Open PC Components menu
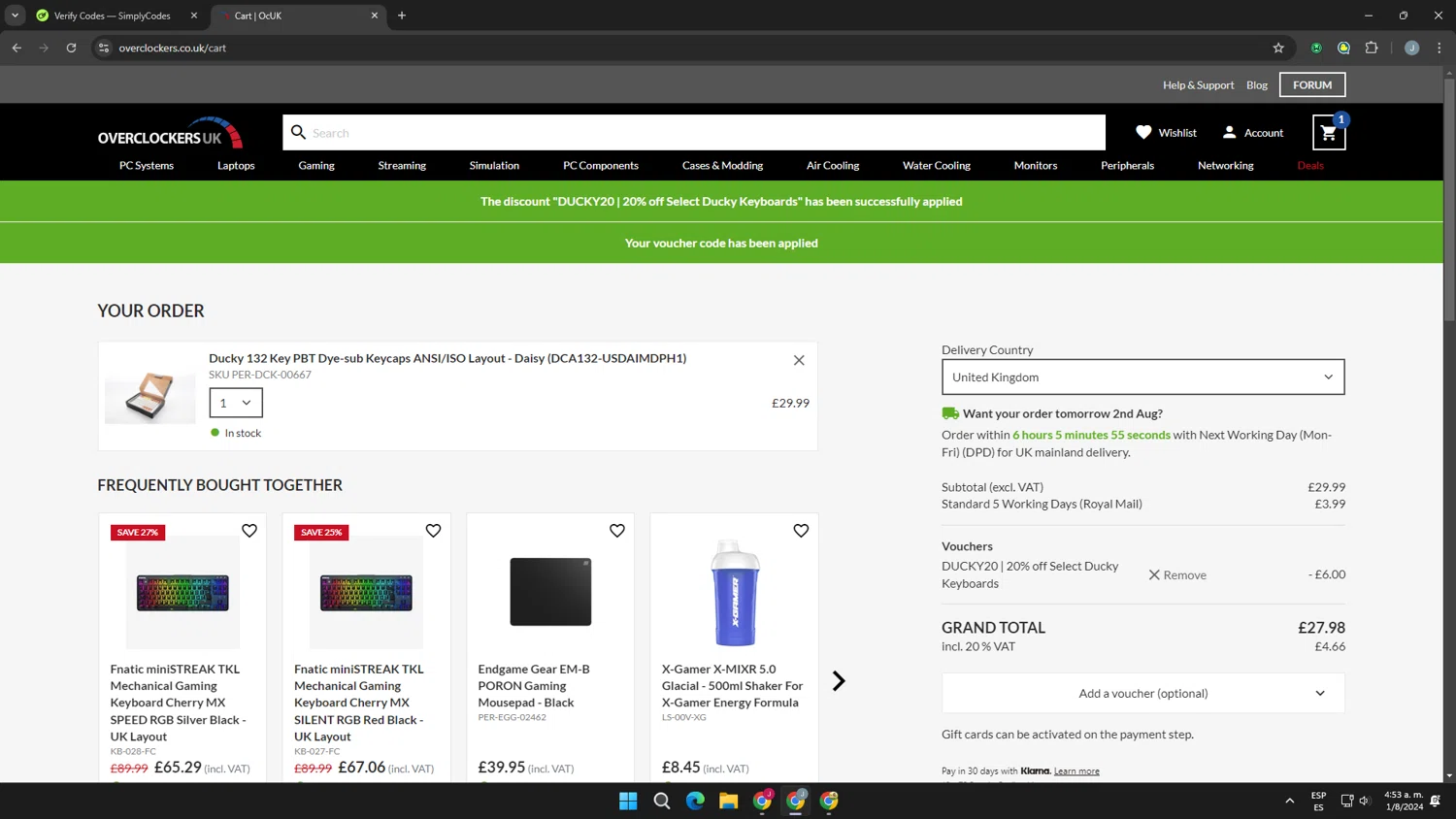Screen dimensions: 1456x819 tap(601, 166)
